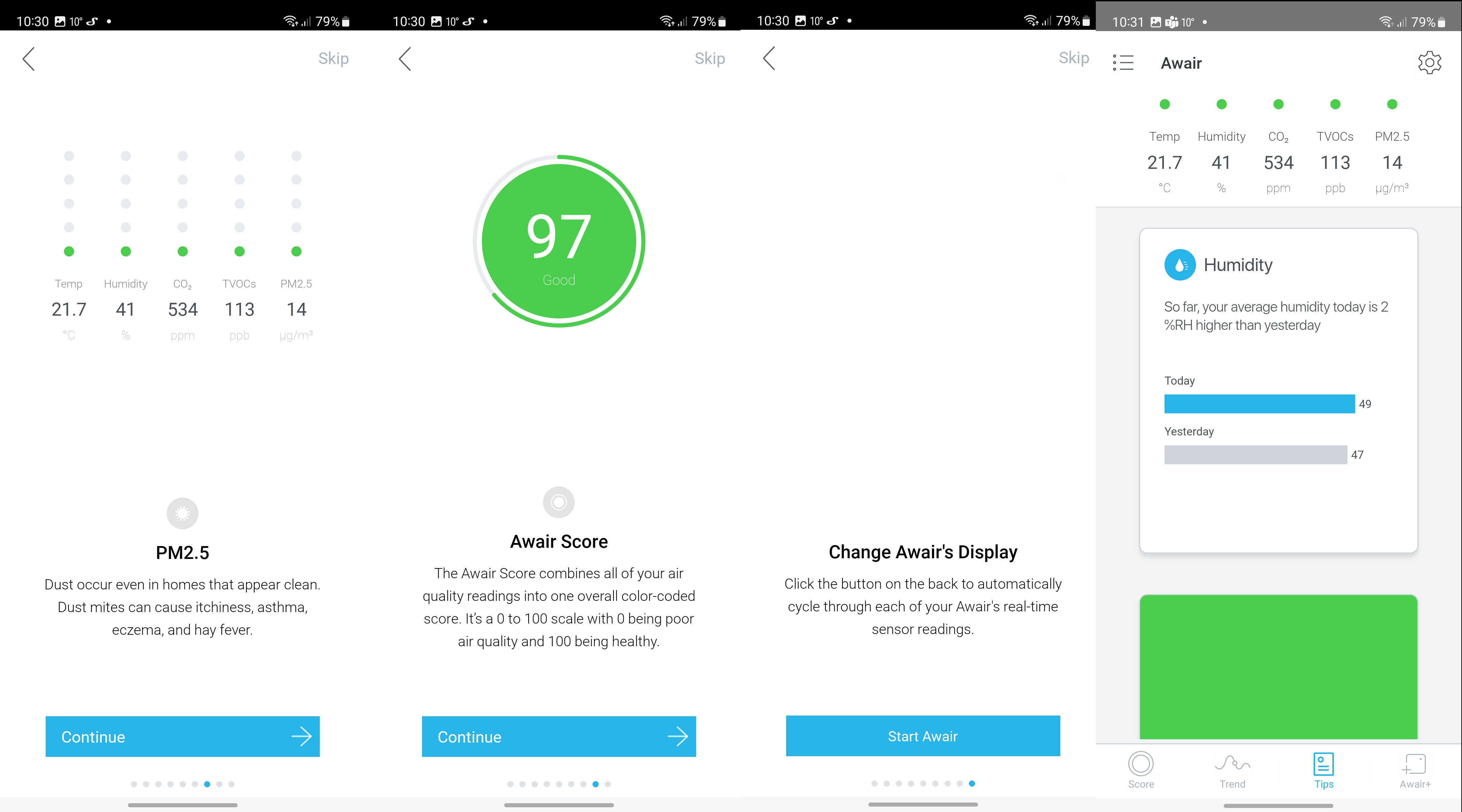Tap the PM2.5 dust icon
This screenshot has width=1462, height=812.
182,514
